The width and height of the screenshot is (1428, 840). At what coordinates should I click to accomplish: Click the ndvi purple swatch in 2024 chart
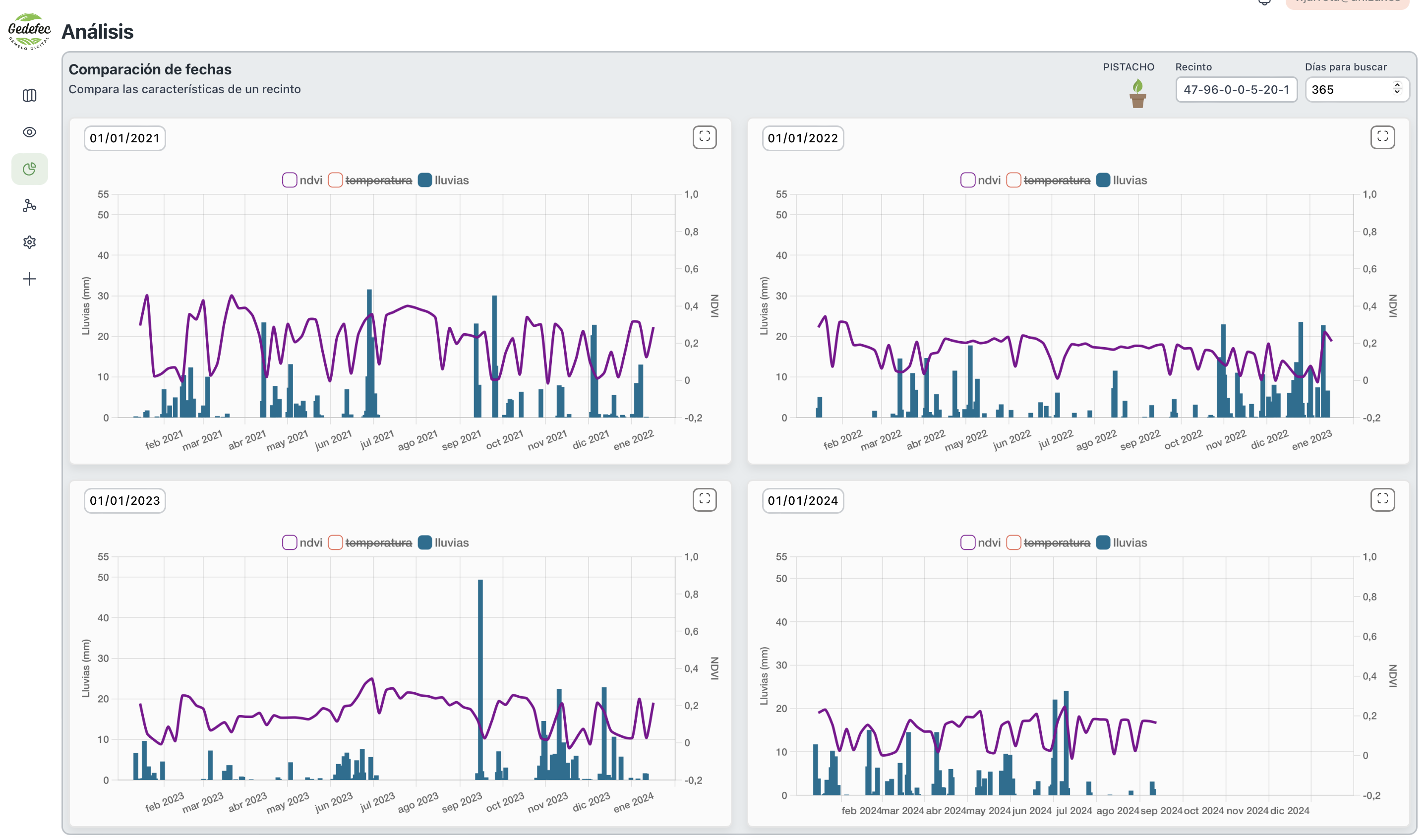tap(967, 542)
